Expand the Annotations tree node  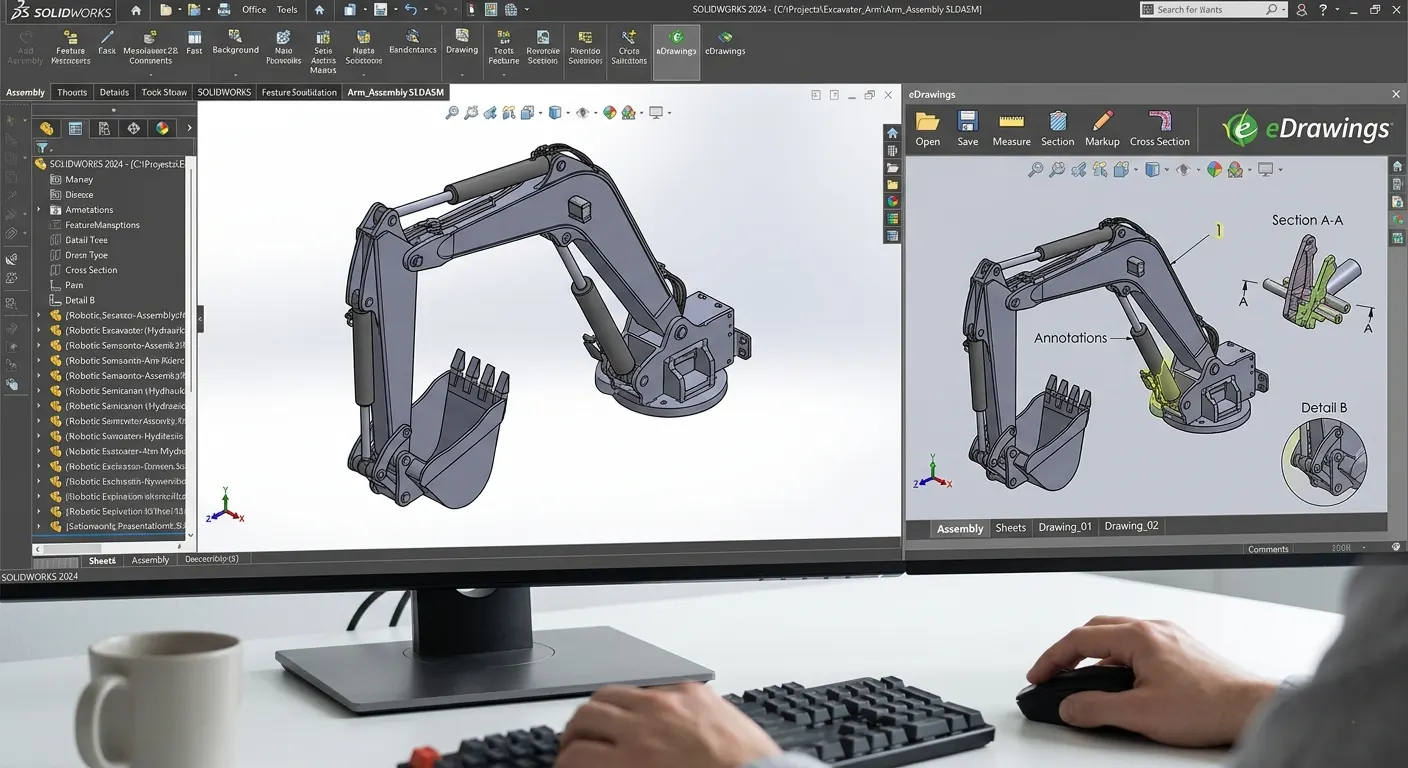coord(39,210)
